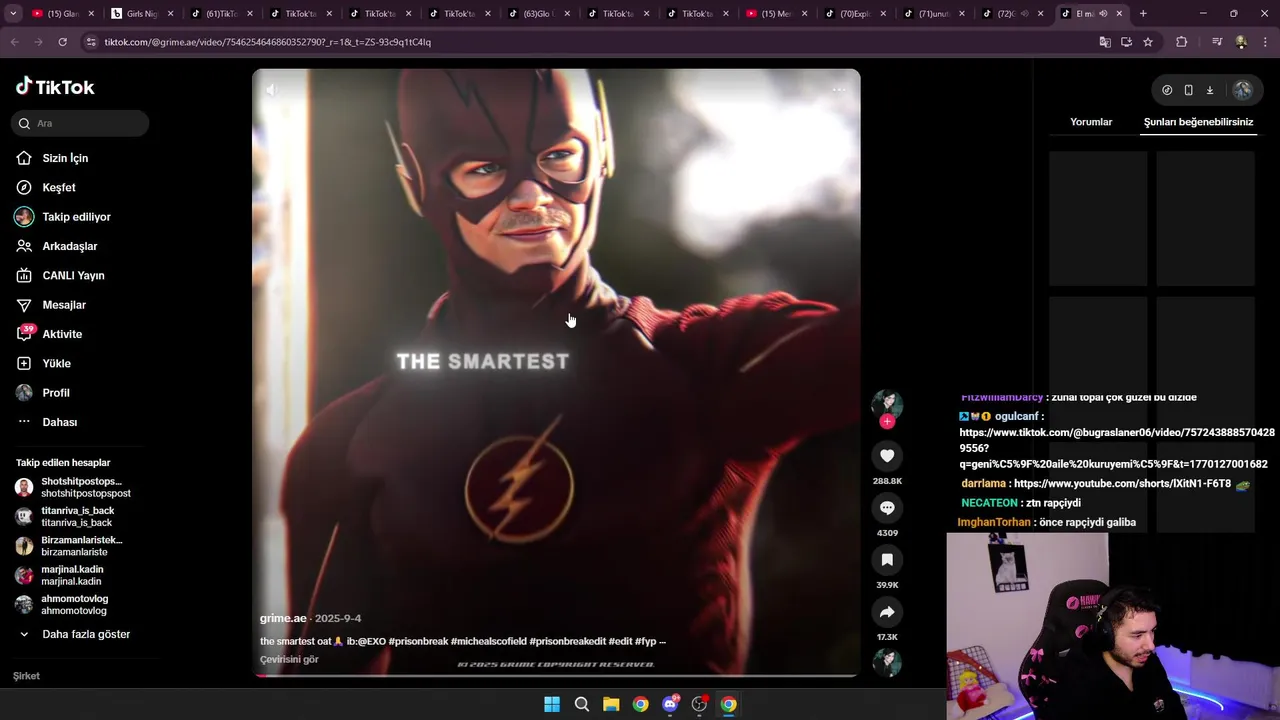The height and width of the screenshot is (720, 1280).
Task: Open the spinning sound disc icon
Action: 887,662
